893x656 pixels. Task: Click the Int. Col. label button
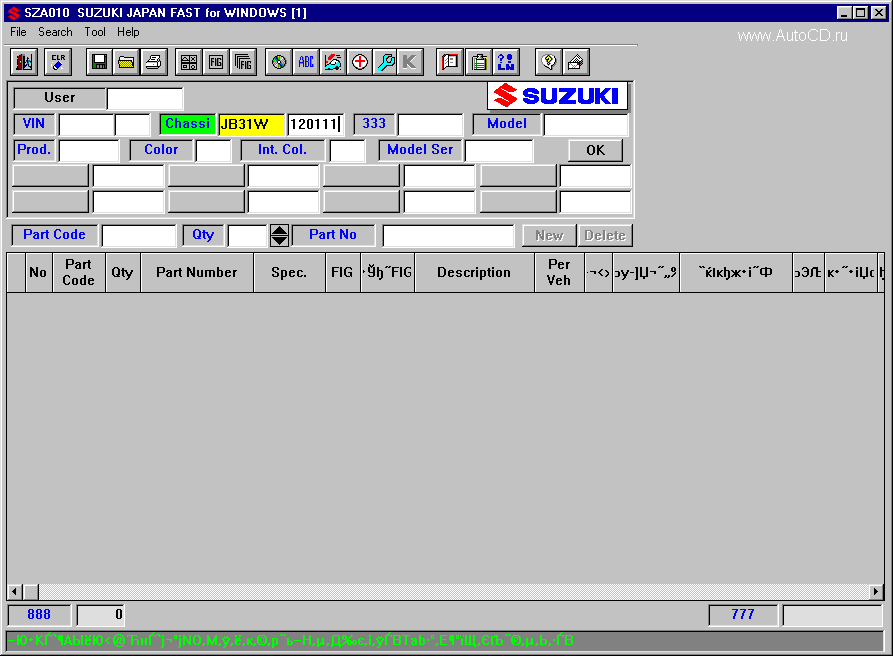pos(282,150)
